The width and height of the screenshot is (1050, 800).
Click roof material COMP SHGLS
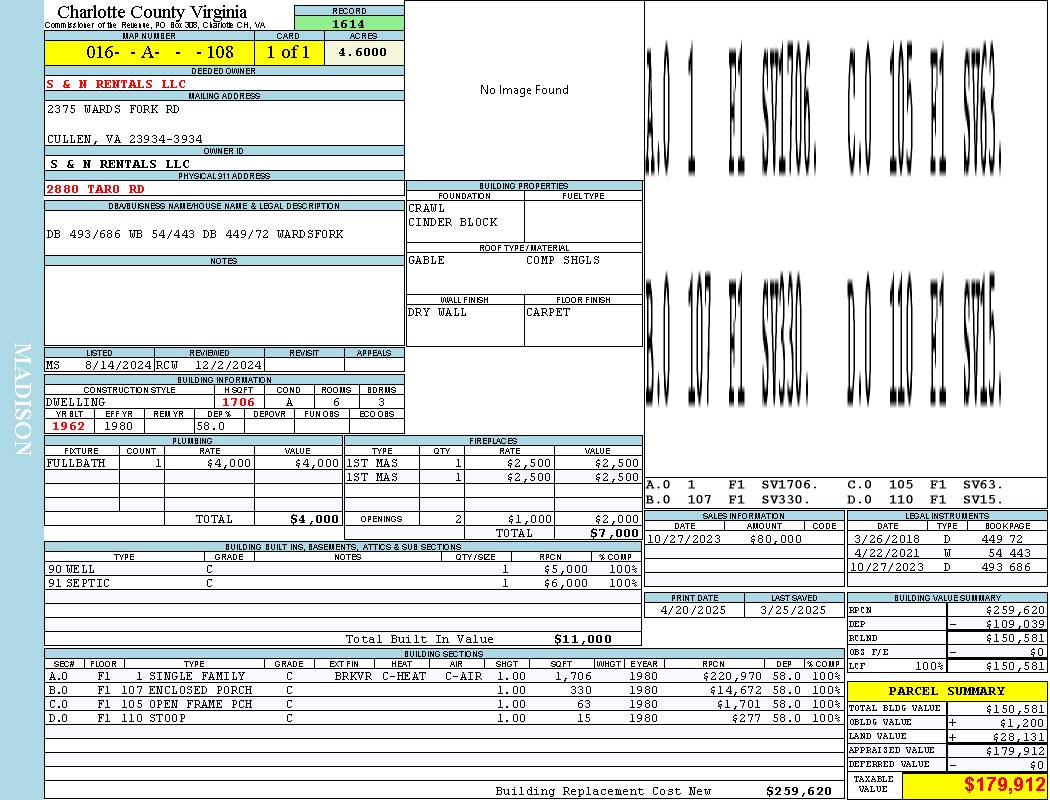563,260
